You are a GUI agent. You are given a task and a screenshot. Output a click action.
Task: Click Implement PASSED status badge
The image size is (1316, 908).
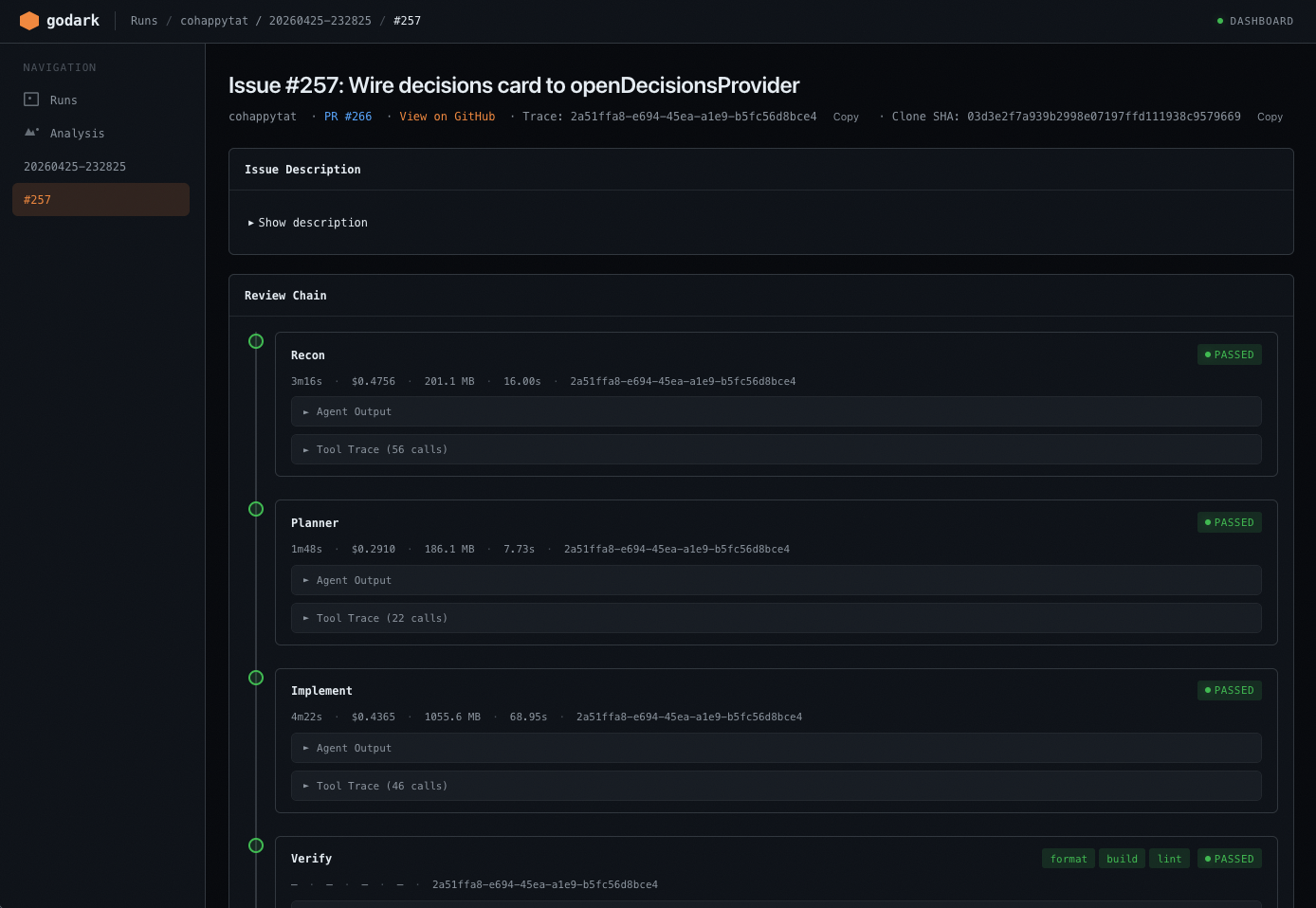click(1230, 690)
